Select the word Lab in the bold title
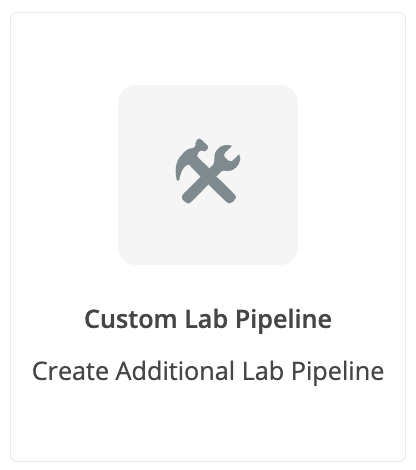Viewport: 416px width, 470px height. pos(206,319)
